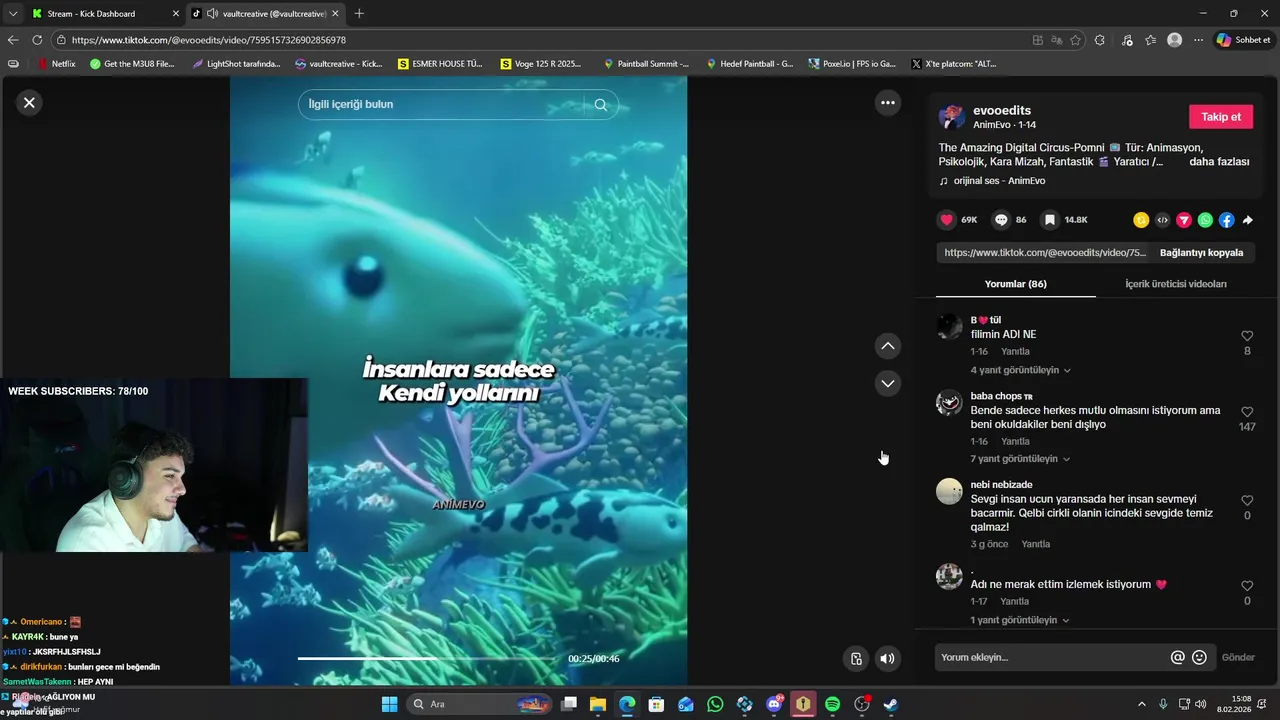Expand description with 'daha fazlası'
The image size is (1280, 720).
(x=1219, y=161)
